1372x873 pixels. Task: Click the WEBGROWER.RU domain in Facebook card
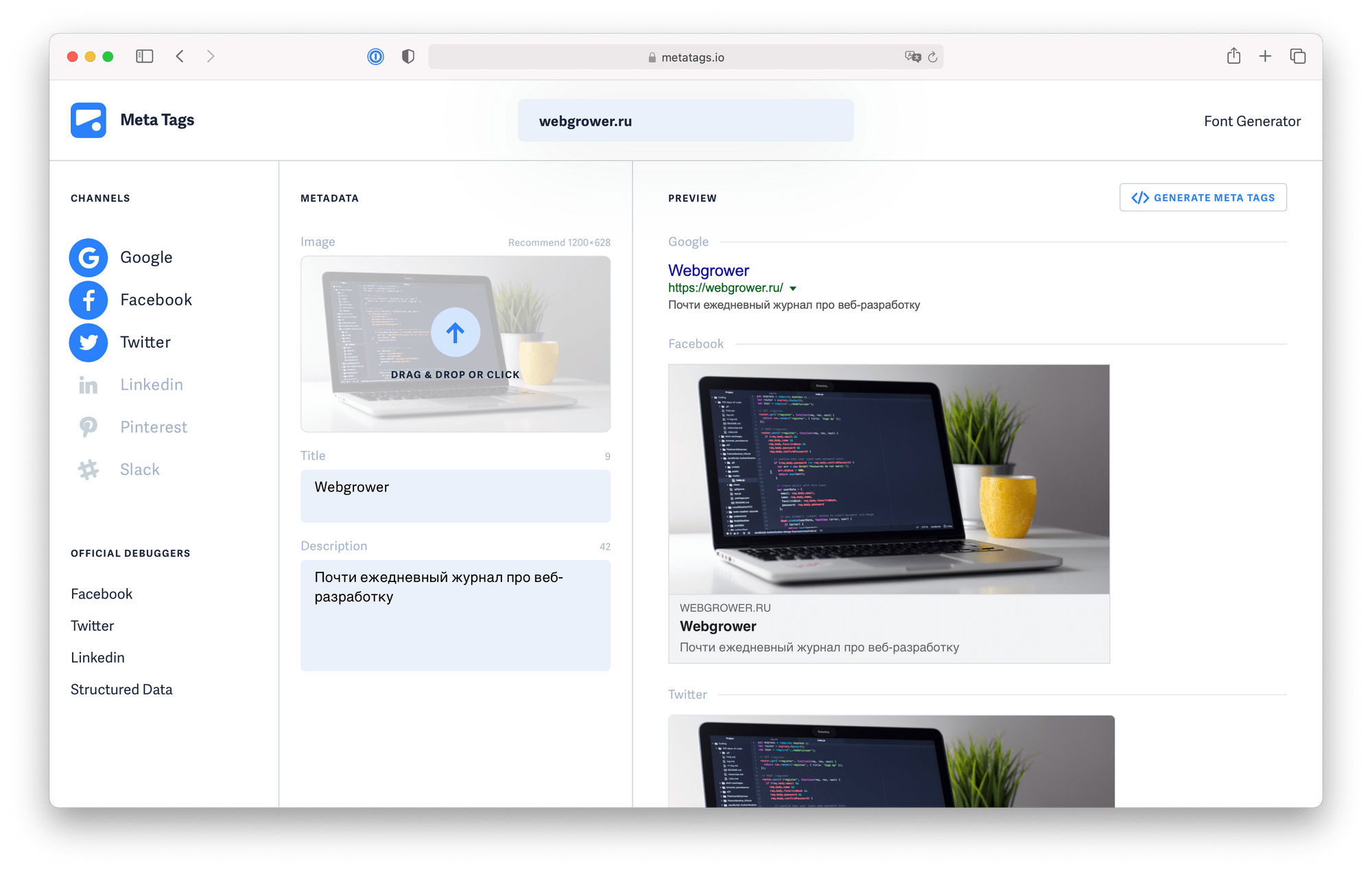click(725, 608)
